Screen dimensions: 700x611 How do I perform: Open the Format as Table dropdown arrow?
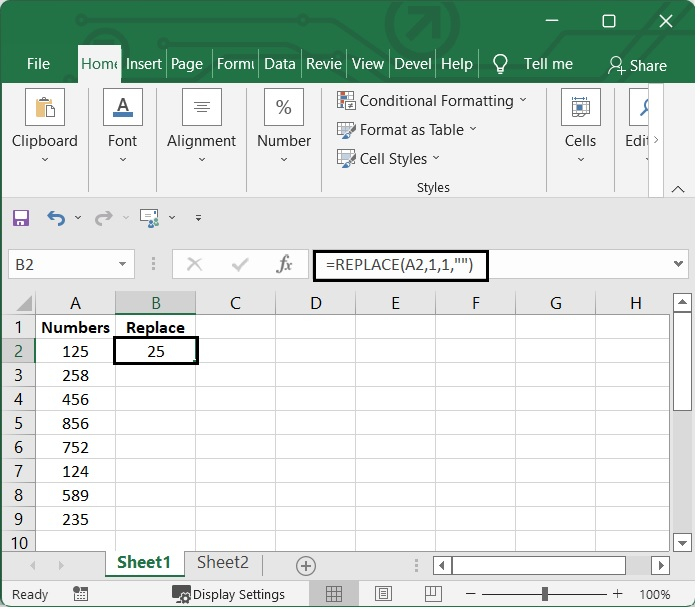pyautogui.click(x=473, y=129)
